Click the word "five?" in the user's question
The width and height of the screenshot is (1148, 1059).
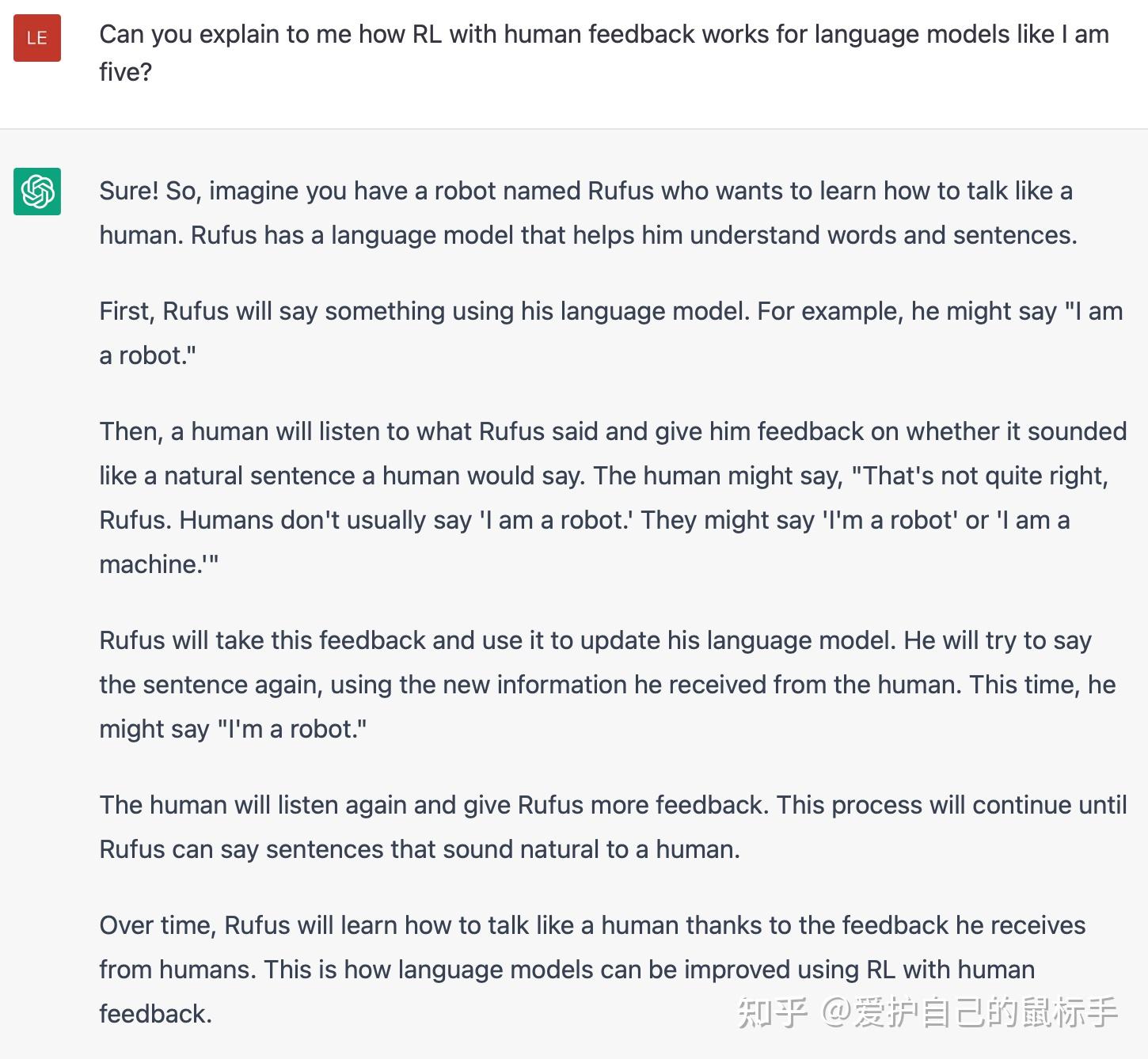pos(125,72)
